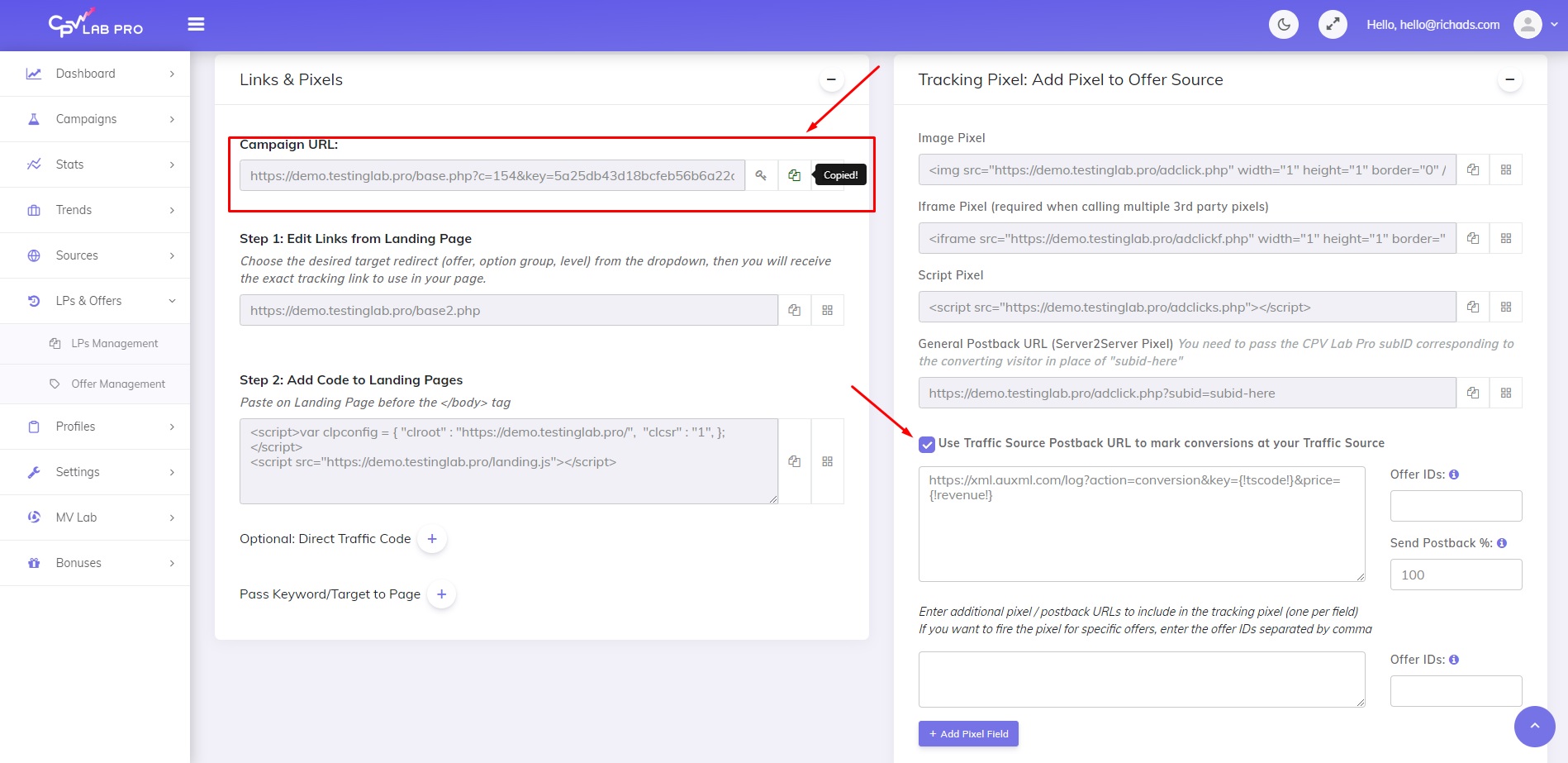
Task: Click the Step 2 landing page code textarea
Action: [509, 461]
